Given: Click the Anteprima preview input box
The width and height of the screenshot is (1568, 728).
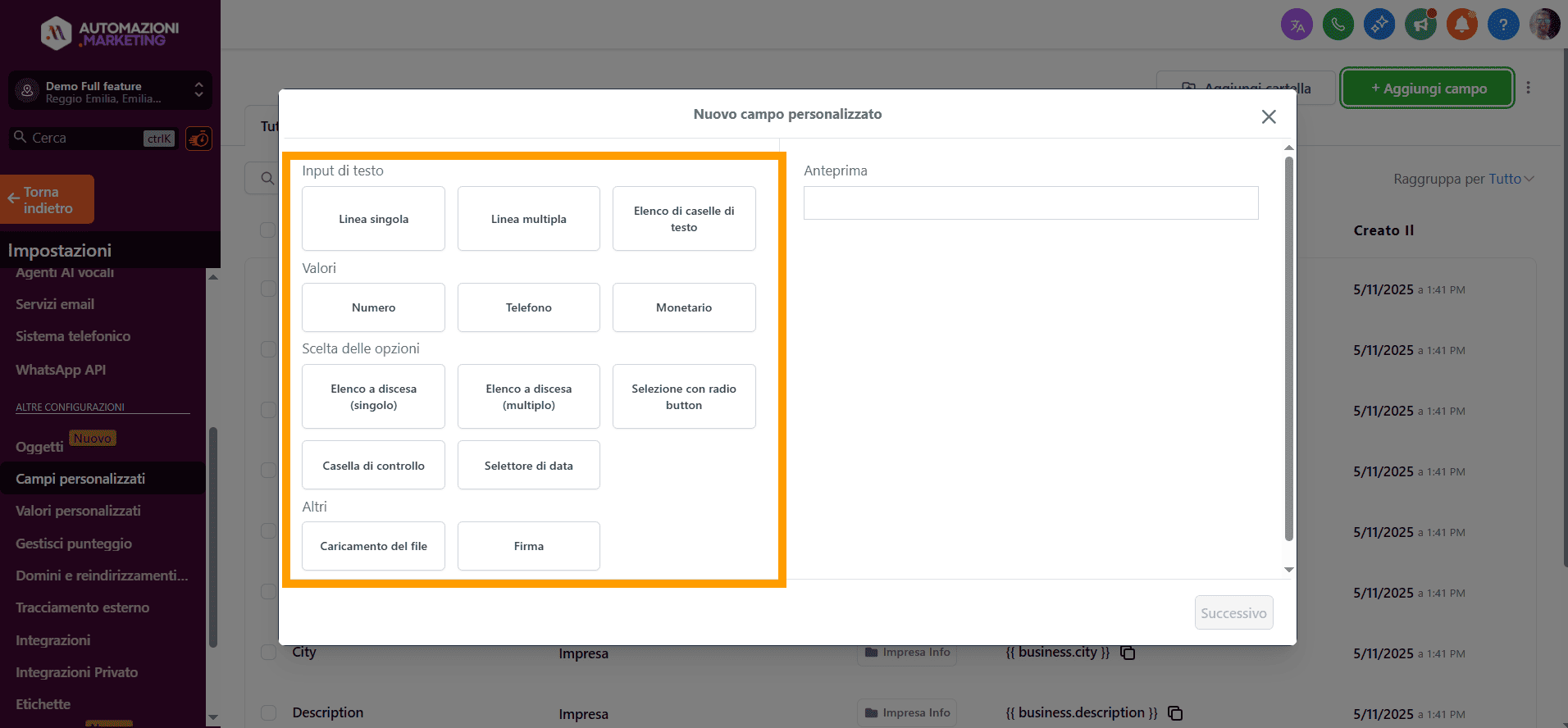Looking at the screenshot, I should coord(1031,202).
